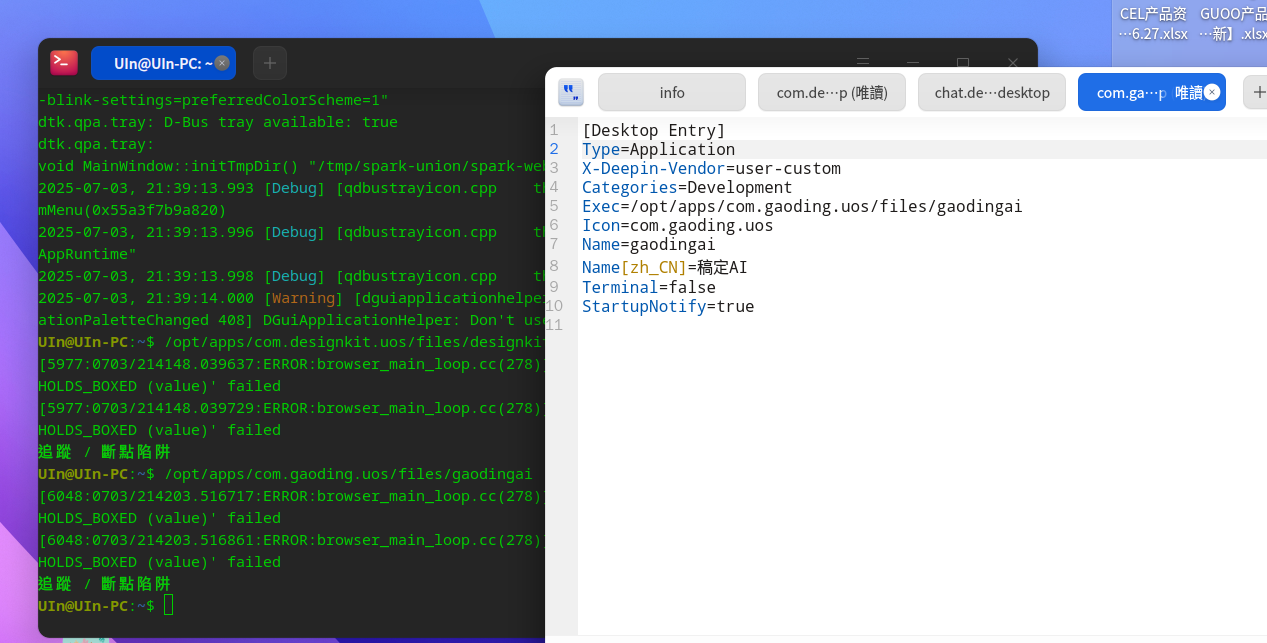Viewport: 1267px width, 643px height.
Task: Click the Exec= line in the editor
Action: (802, 206)
